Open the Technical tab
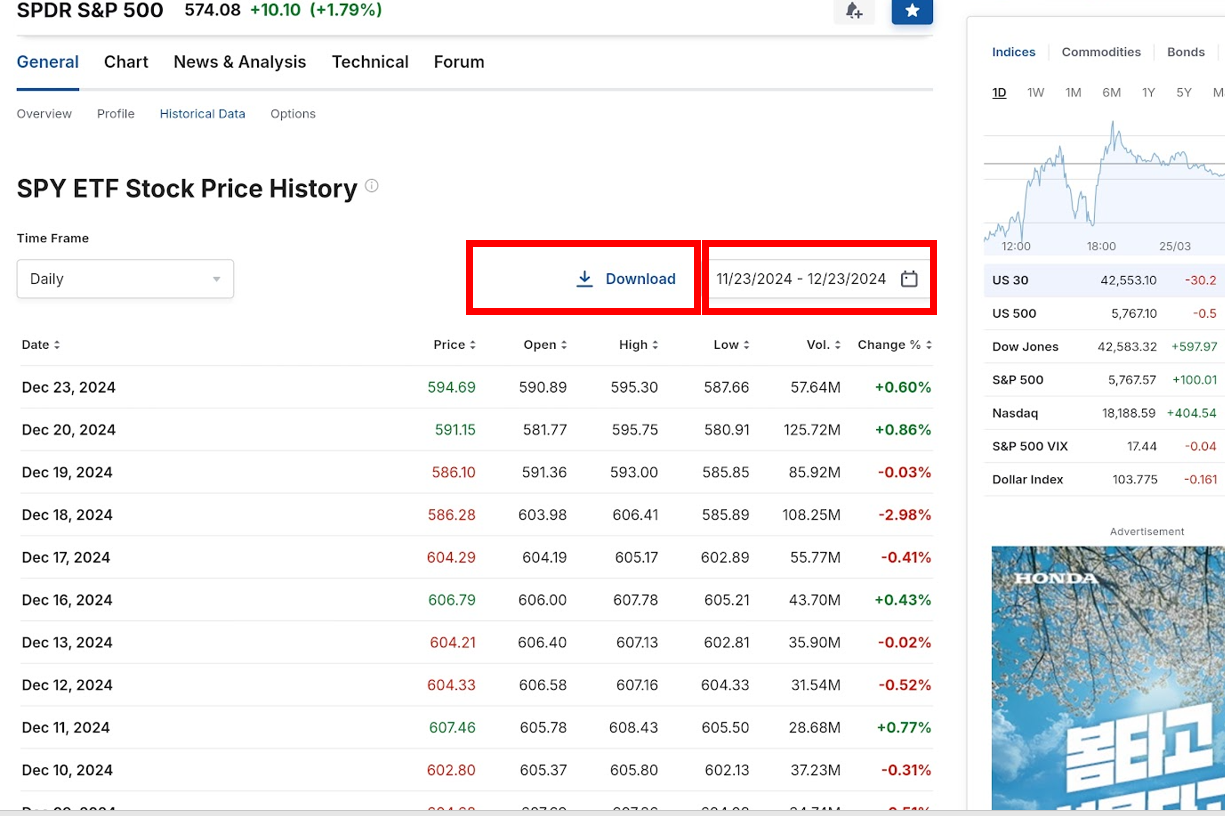Image resolution: width=1225 pixels, height=816 pixels. point(370,62)
